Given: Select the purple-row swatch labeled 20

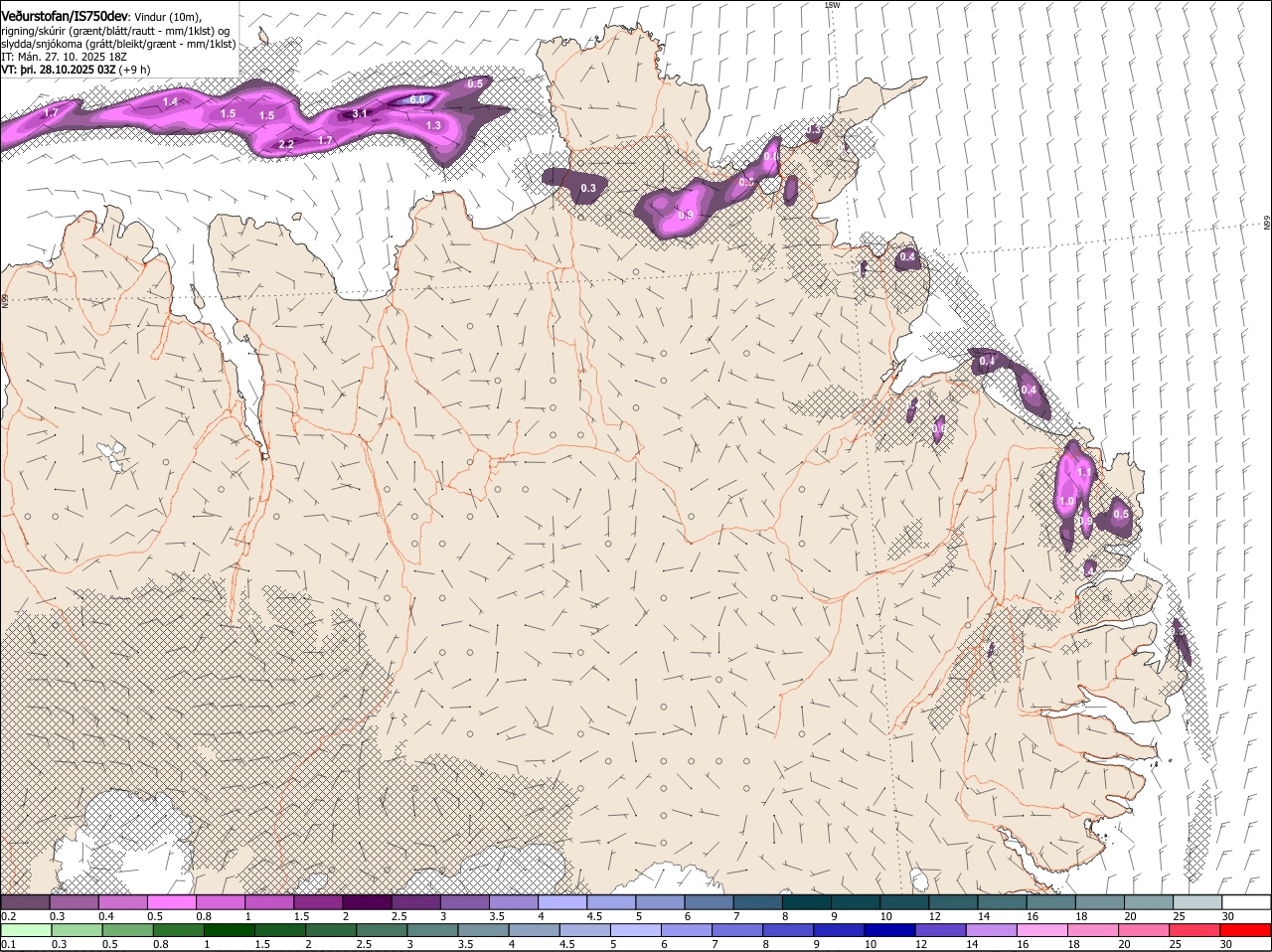Looking at the screenshot, I should tap(1148, 902).
